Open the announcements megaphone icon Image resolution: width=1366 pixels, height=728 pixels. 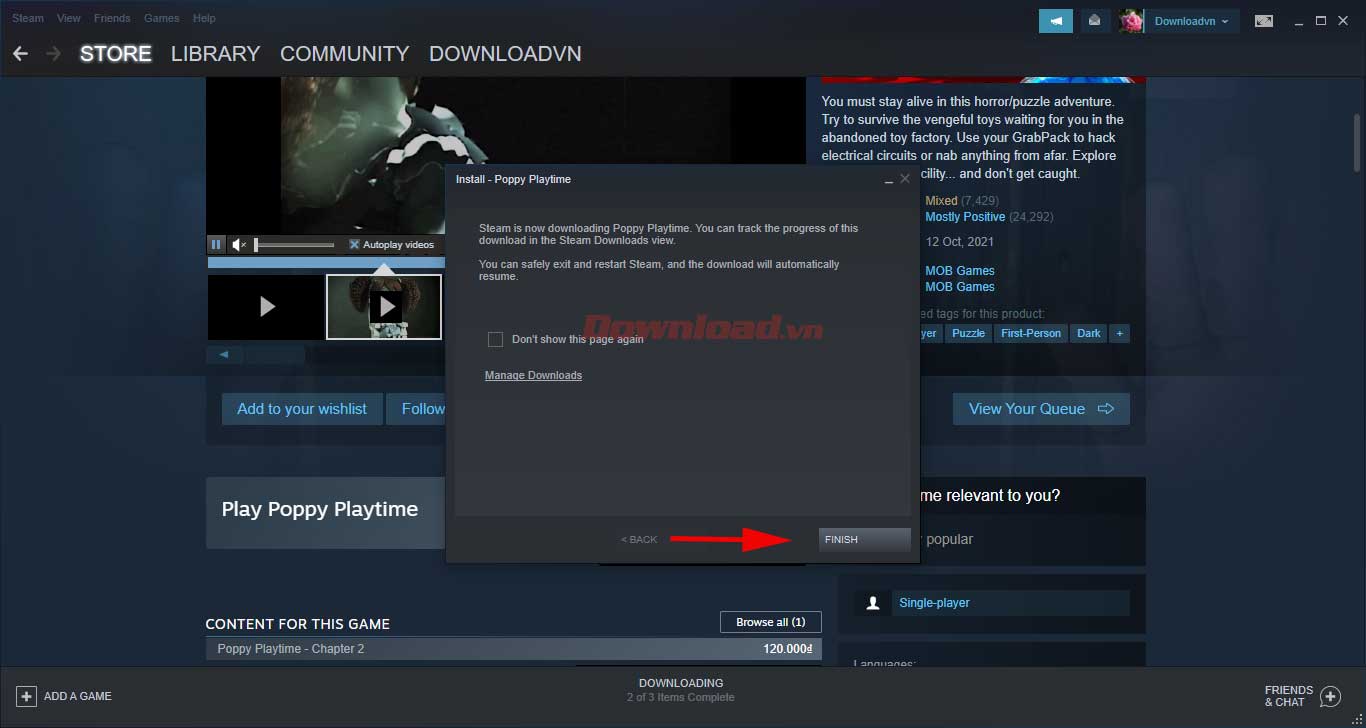click(1056, 21)
